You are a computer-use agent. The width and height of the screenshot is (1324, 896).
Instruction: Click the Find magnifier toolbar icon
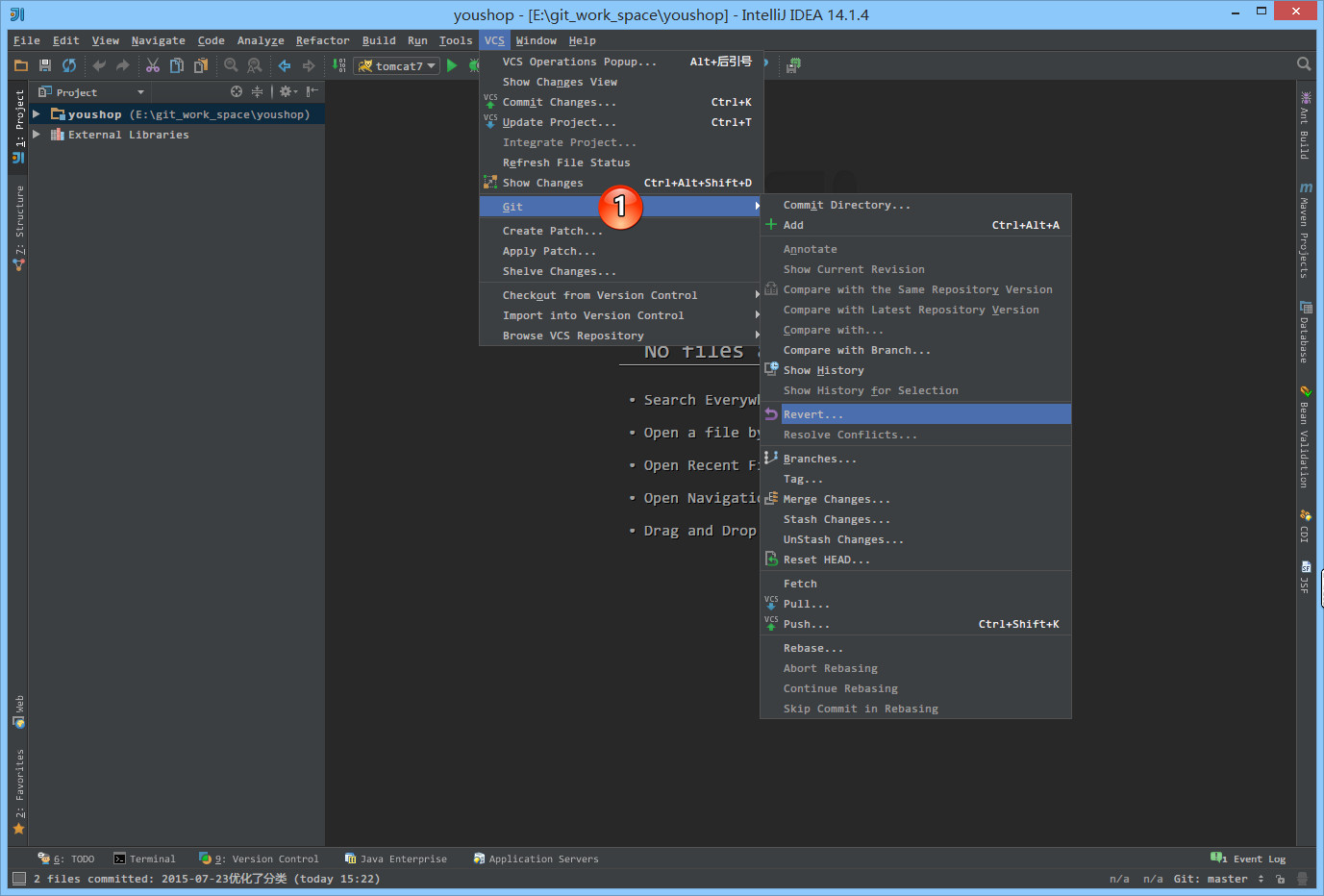coord(231,65)
